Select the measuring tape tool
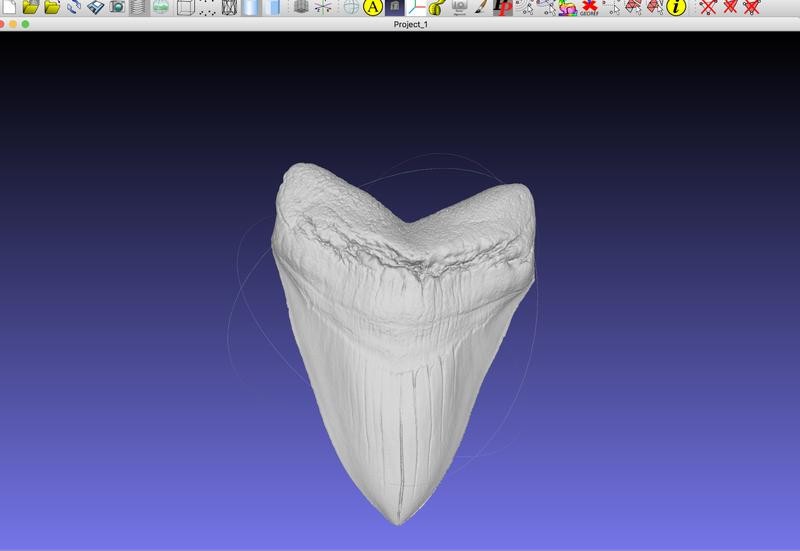 pos(435,7)
